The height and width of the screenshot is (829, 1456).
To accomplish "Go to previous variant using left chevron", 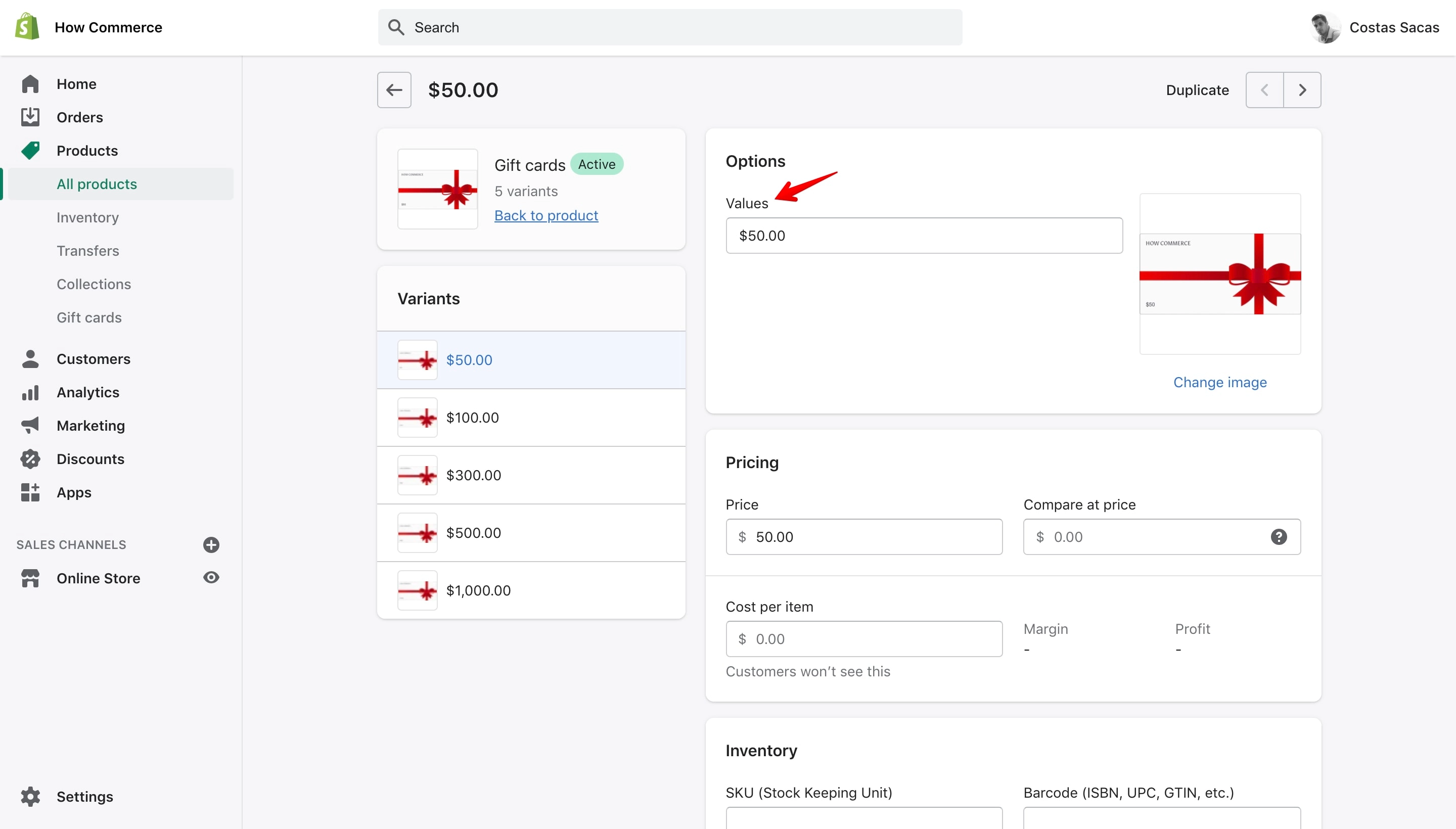I will coord(1265,90).
